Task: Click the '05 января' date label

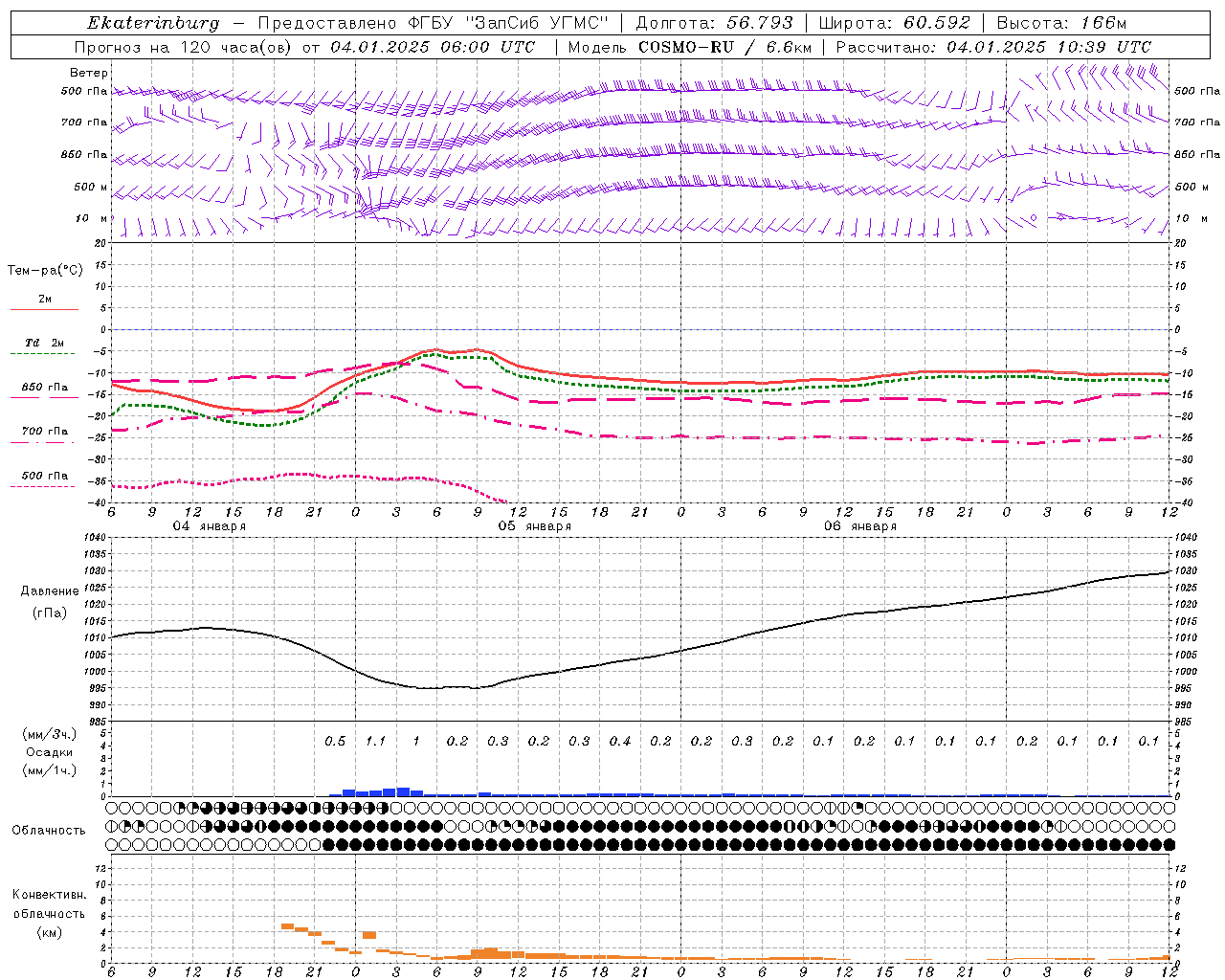Action: pos(534,526)
